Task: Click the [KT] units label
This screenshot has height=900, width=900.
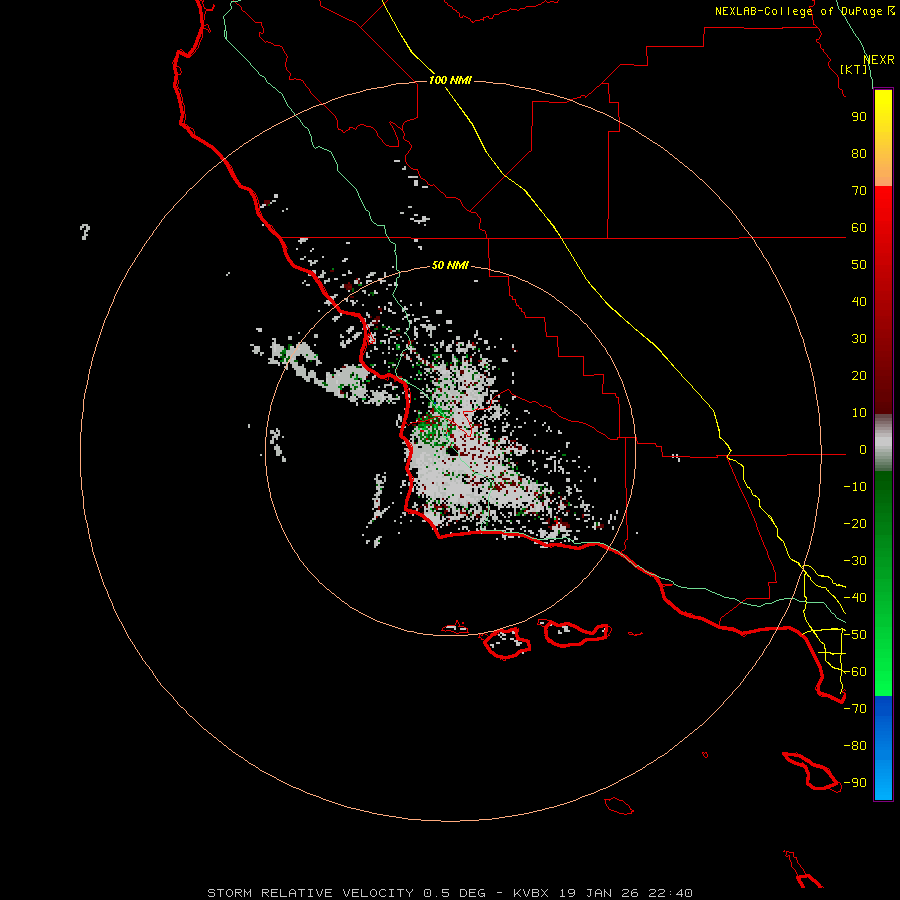Action: pos(853,69)
